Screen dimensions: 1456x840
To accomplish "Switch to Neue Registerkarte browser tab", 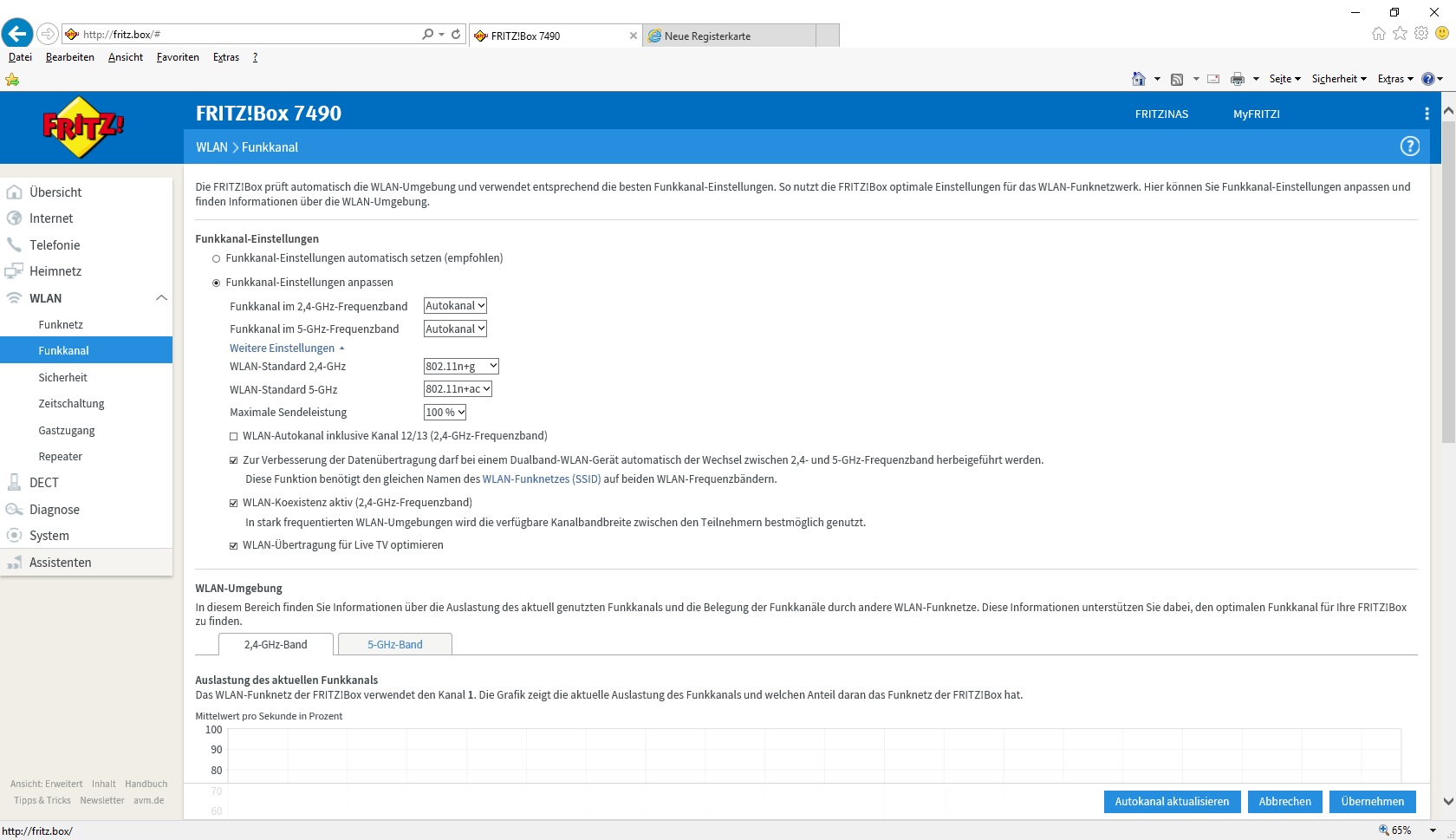I will click(730, 36).
